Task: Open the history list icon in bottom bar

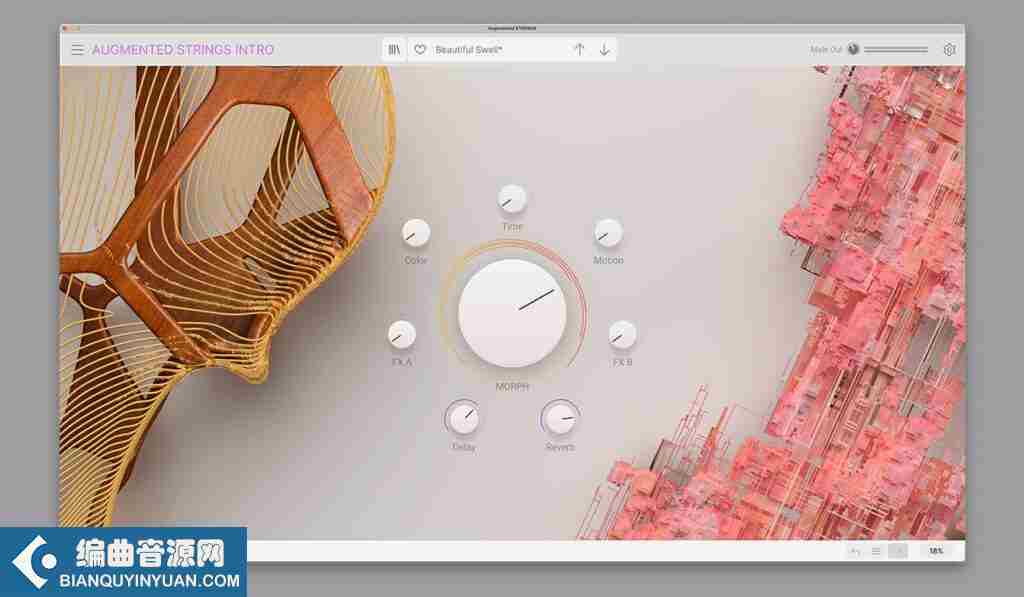Action: [876, 551]
